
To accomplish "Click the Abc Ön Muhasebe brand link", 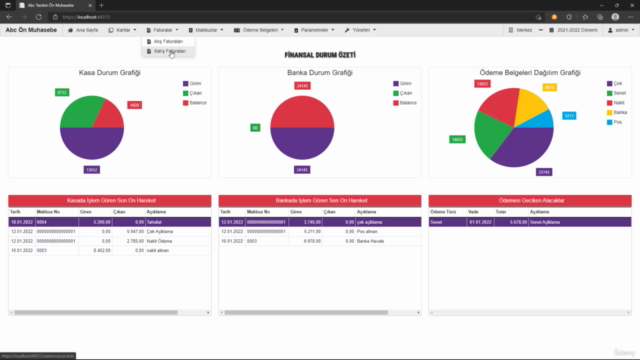I will (31, 30).
